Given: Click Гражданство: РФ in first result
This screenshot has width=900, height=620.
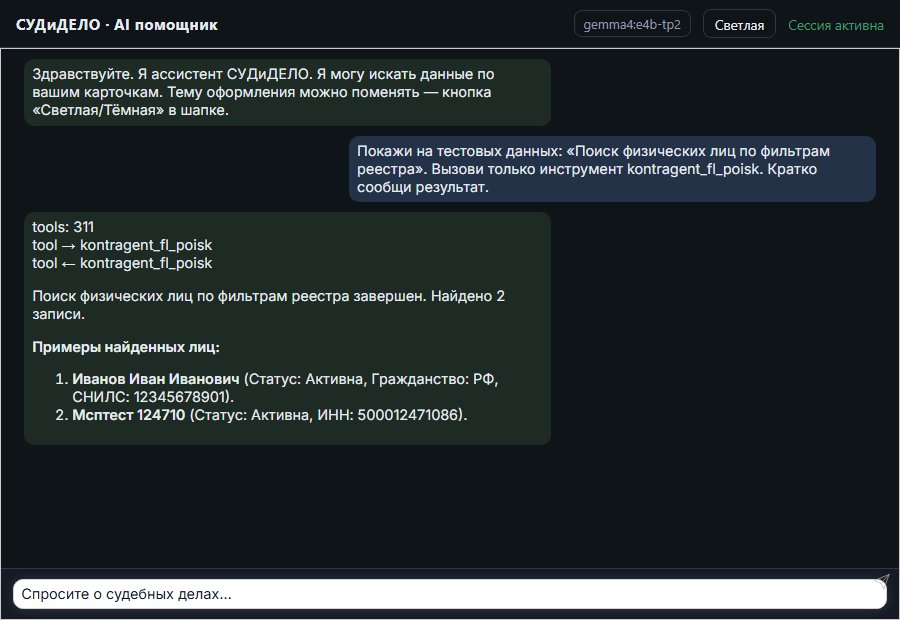Looking at the screenshot, I should pos(433,379).
